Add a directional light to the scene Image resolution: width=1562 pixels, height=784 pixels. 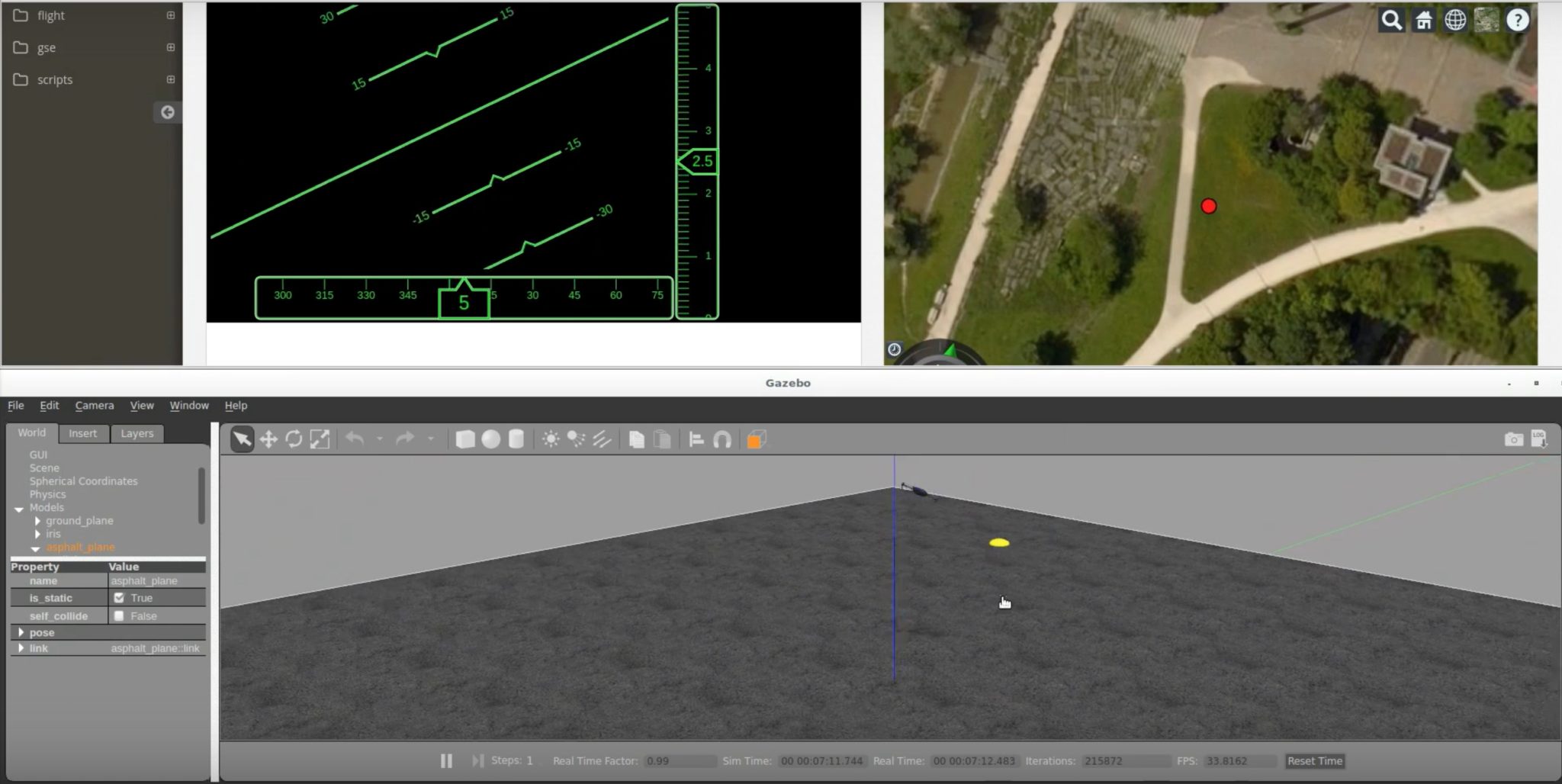pyautogui.click(x=602, y=439)
